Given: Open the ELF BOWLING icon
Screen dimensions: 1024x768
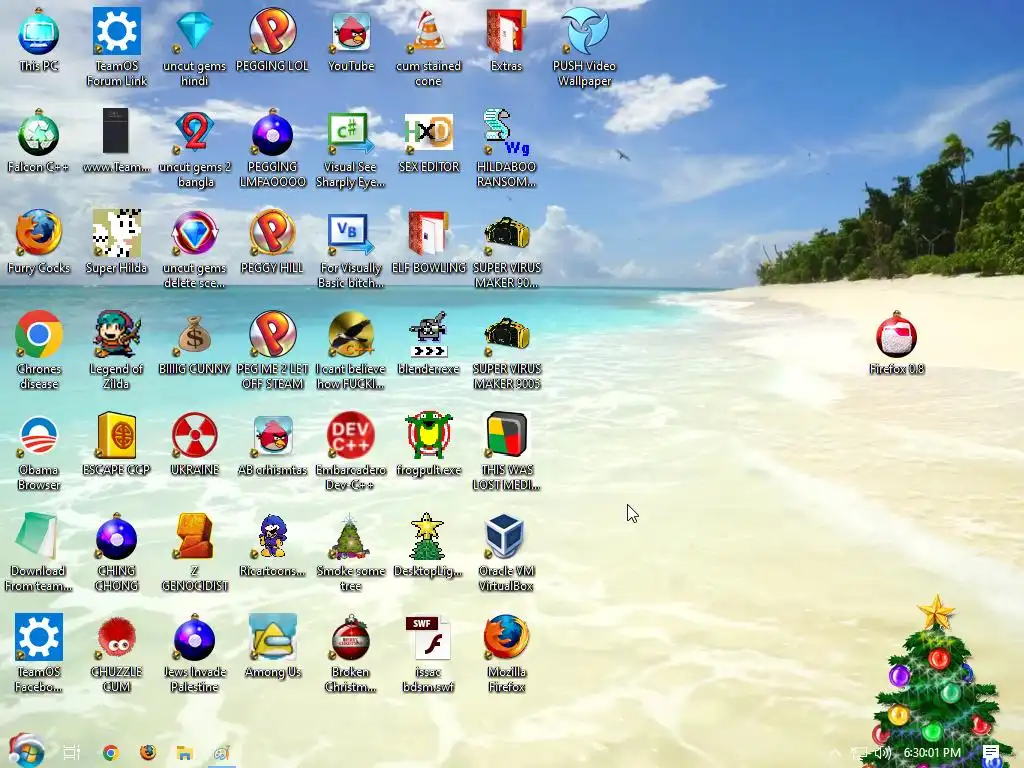Looking at the screenshot, I should 428,242.
